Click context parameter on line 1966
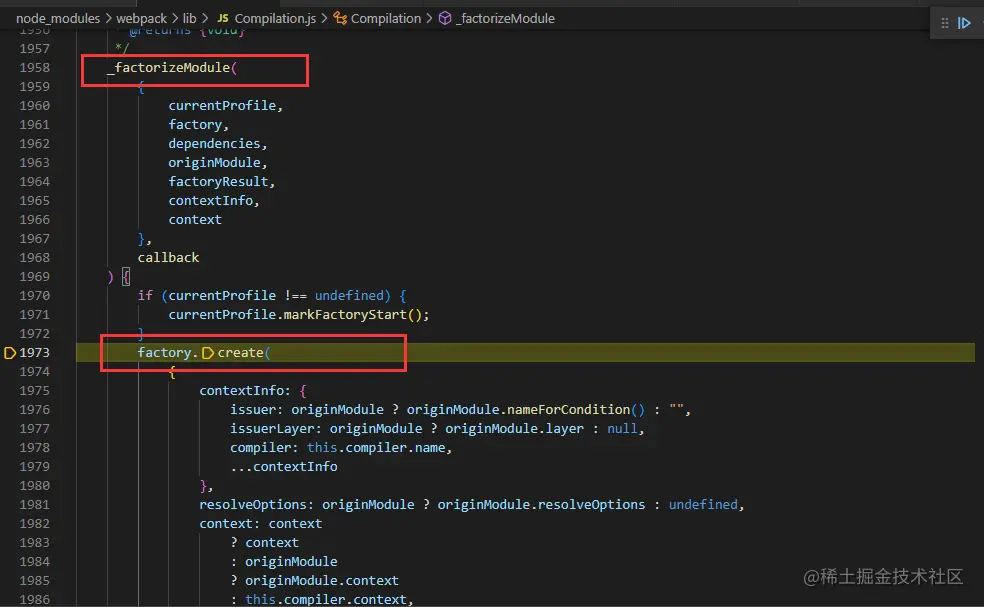The width and height of the screenshot is (984, 607). (195, 220)
